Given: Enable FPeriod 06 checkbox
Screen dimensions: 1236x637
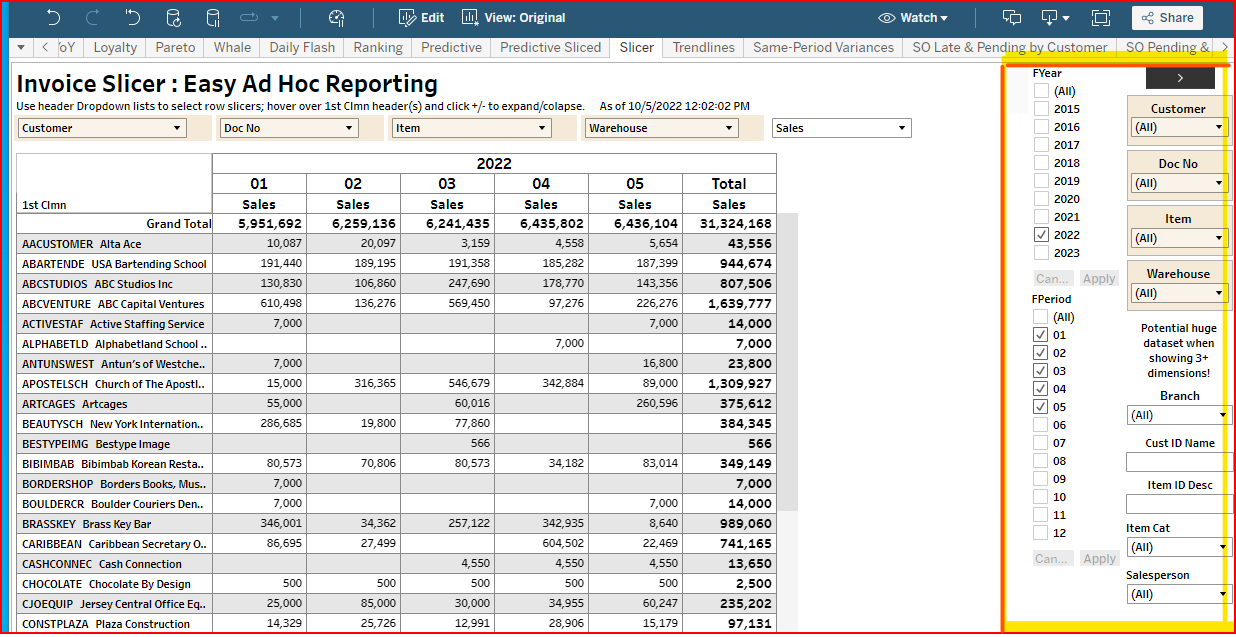Looking at the screenshot, I should [x=1042, y=425].
